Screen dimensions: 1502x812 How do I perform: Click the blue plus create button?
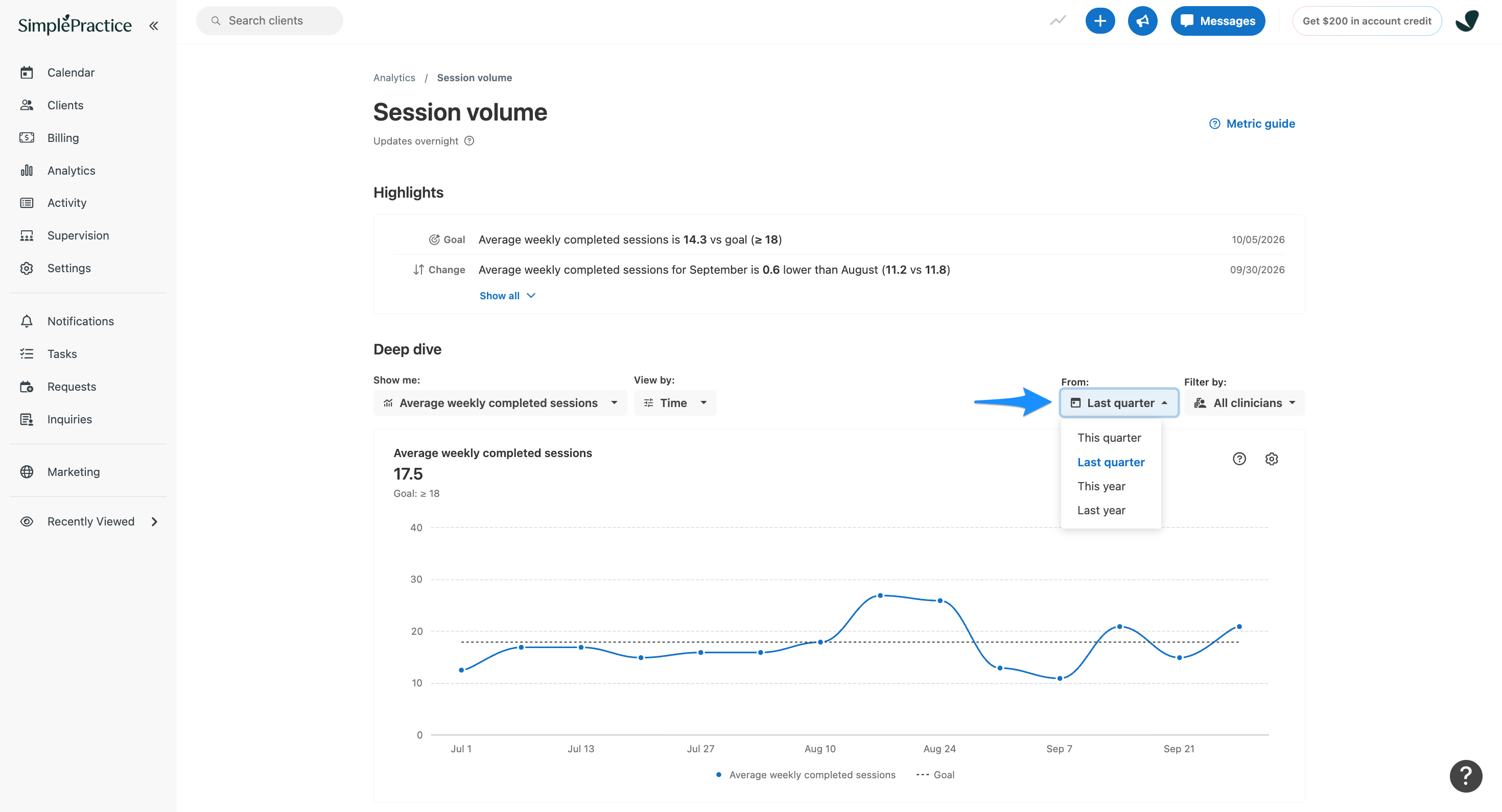click(x=1099, y=21)
